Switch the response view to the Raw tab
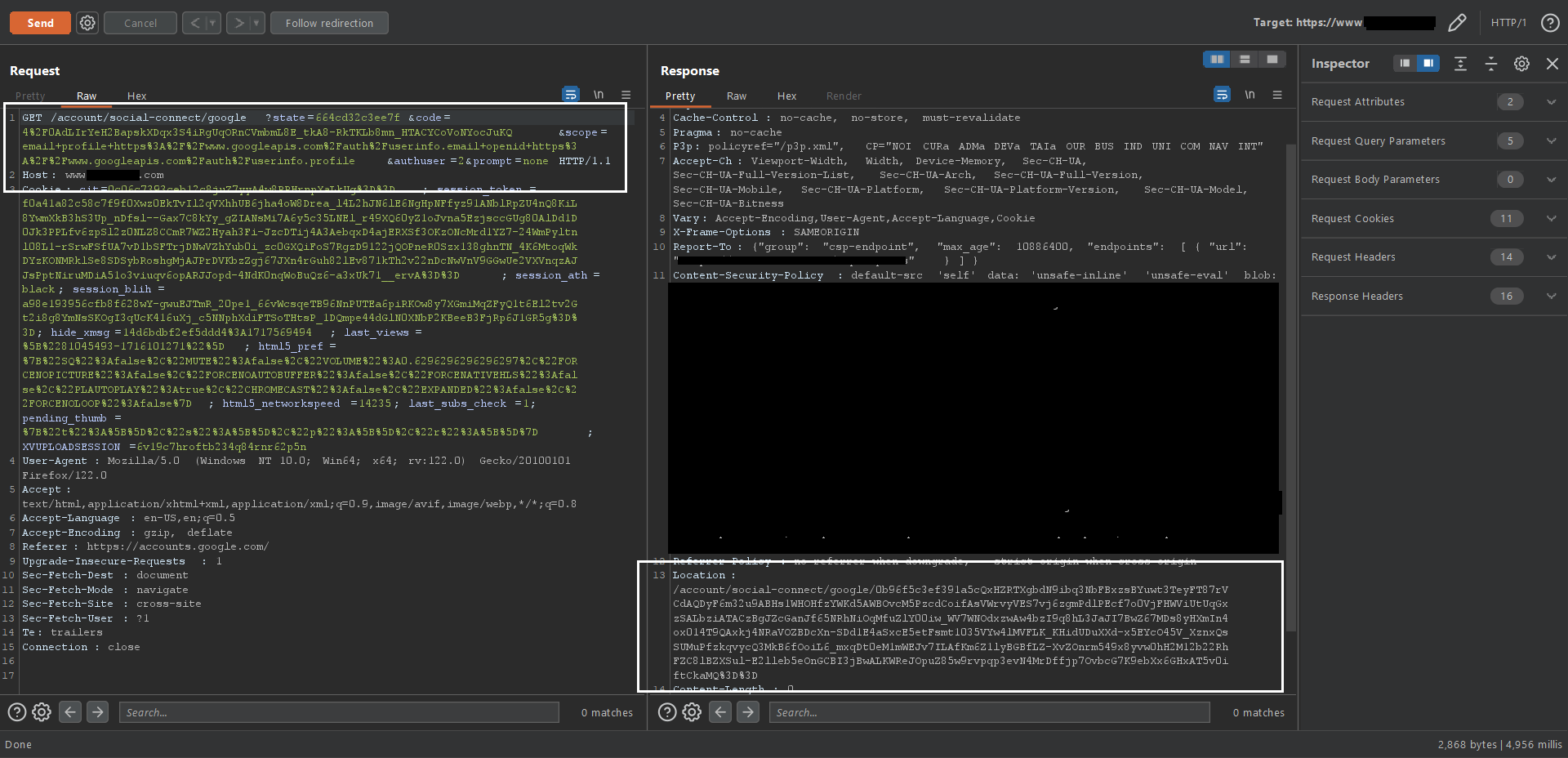This screenshot has height=758, width=1568. click(x=737, y=96)
